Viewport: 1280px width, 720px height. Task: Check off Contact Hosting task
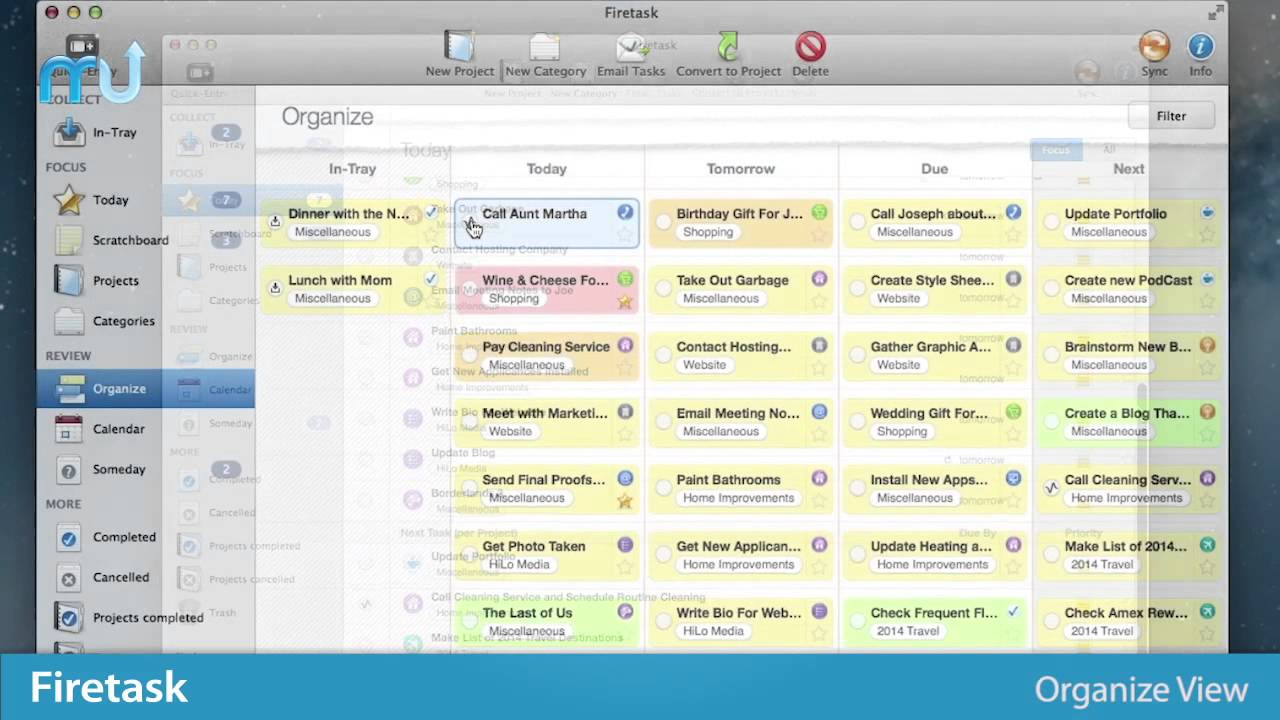663,355
